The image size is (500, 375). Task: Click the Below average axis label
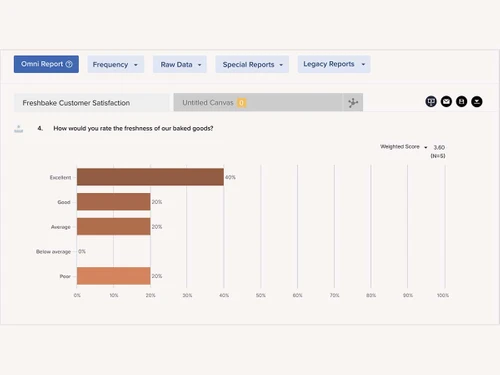53,252
